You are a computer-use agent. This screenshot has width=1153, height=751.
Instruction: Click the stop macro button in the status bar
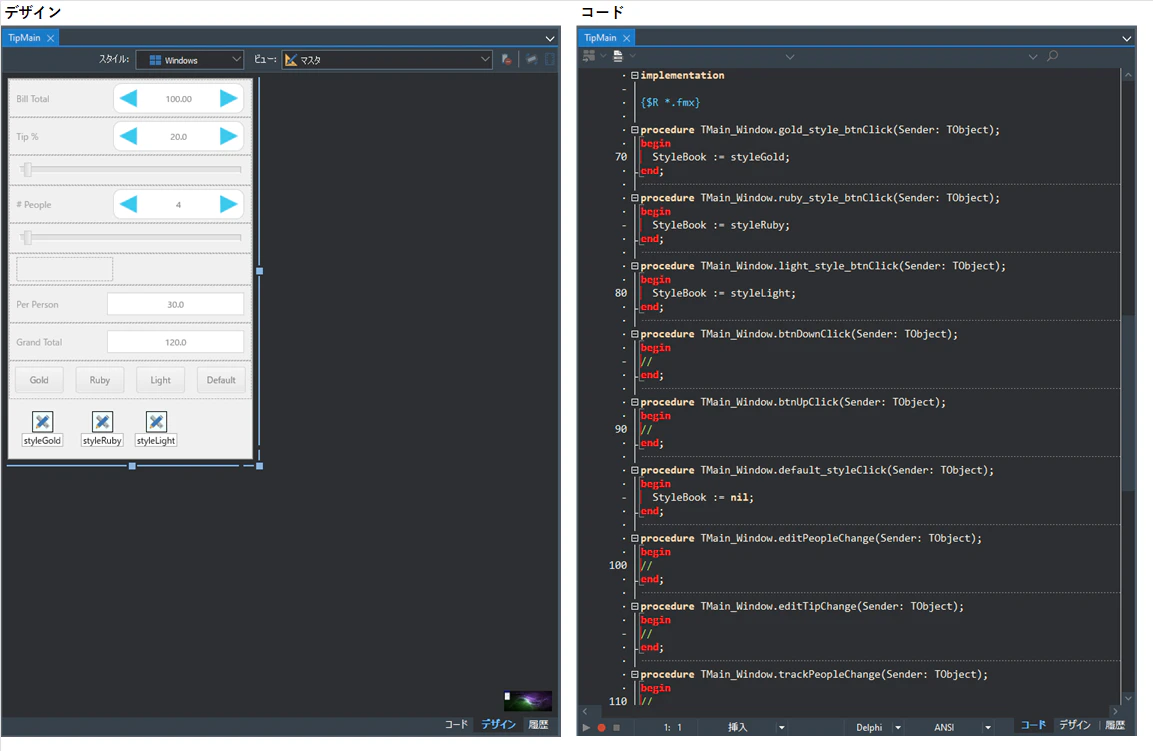click(x=616, y=727)
